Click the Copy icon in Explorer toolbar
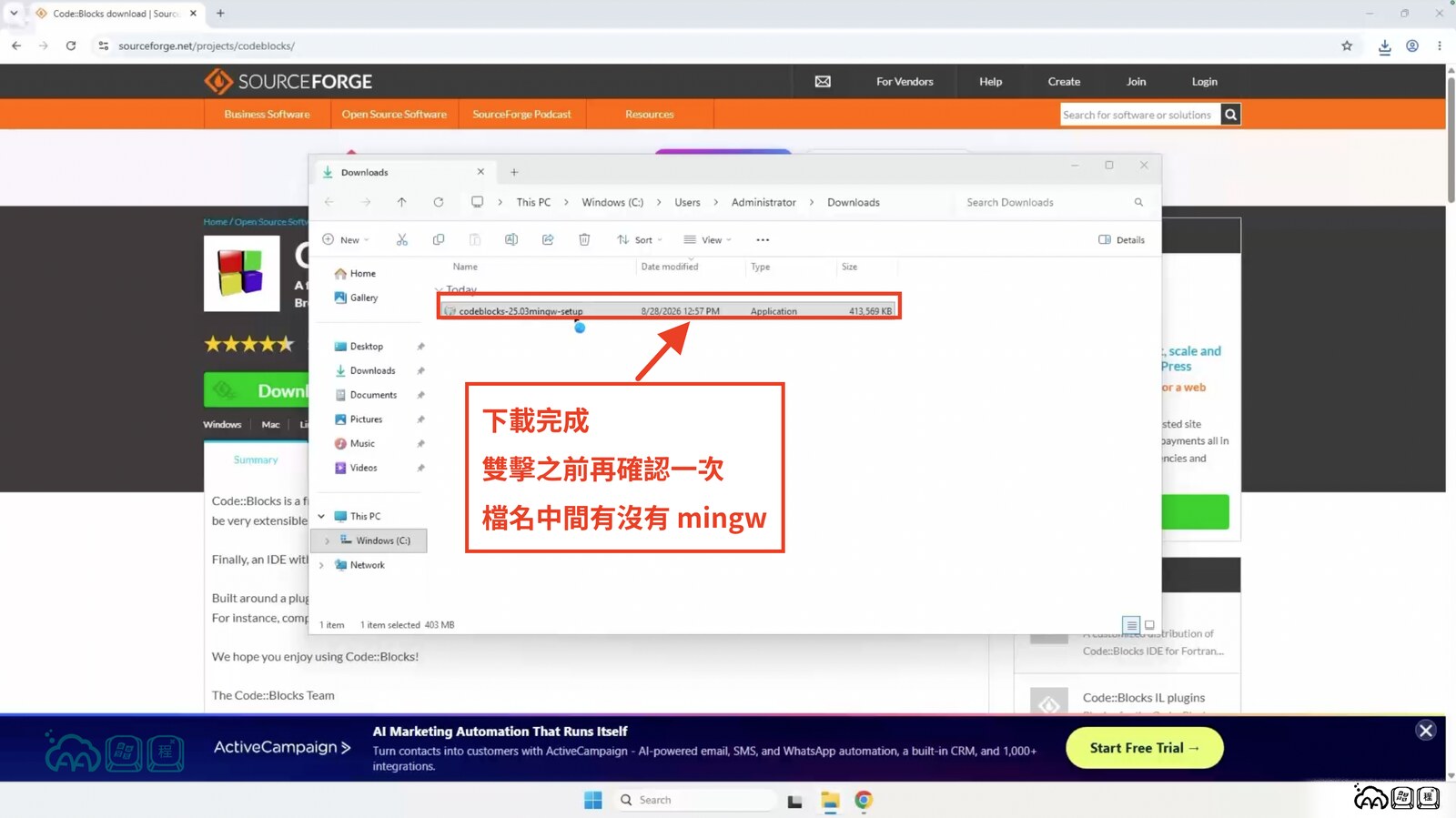The width and height of the screenshot is (1456, 818). tap(439, 240)
